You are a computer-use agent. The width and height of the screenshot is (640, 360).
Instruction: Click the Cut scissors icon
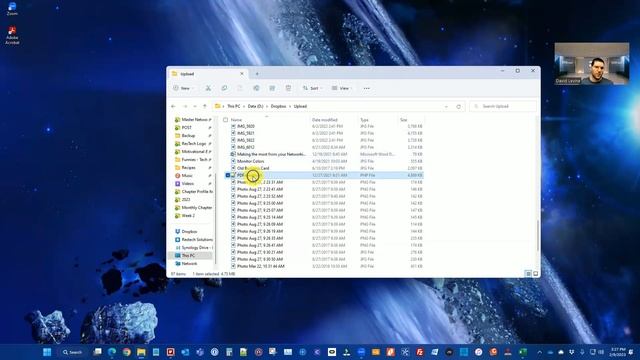[208, 88]
